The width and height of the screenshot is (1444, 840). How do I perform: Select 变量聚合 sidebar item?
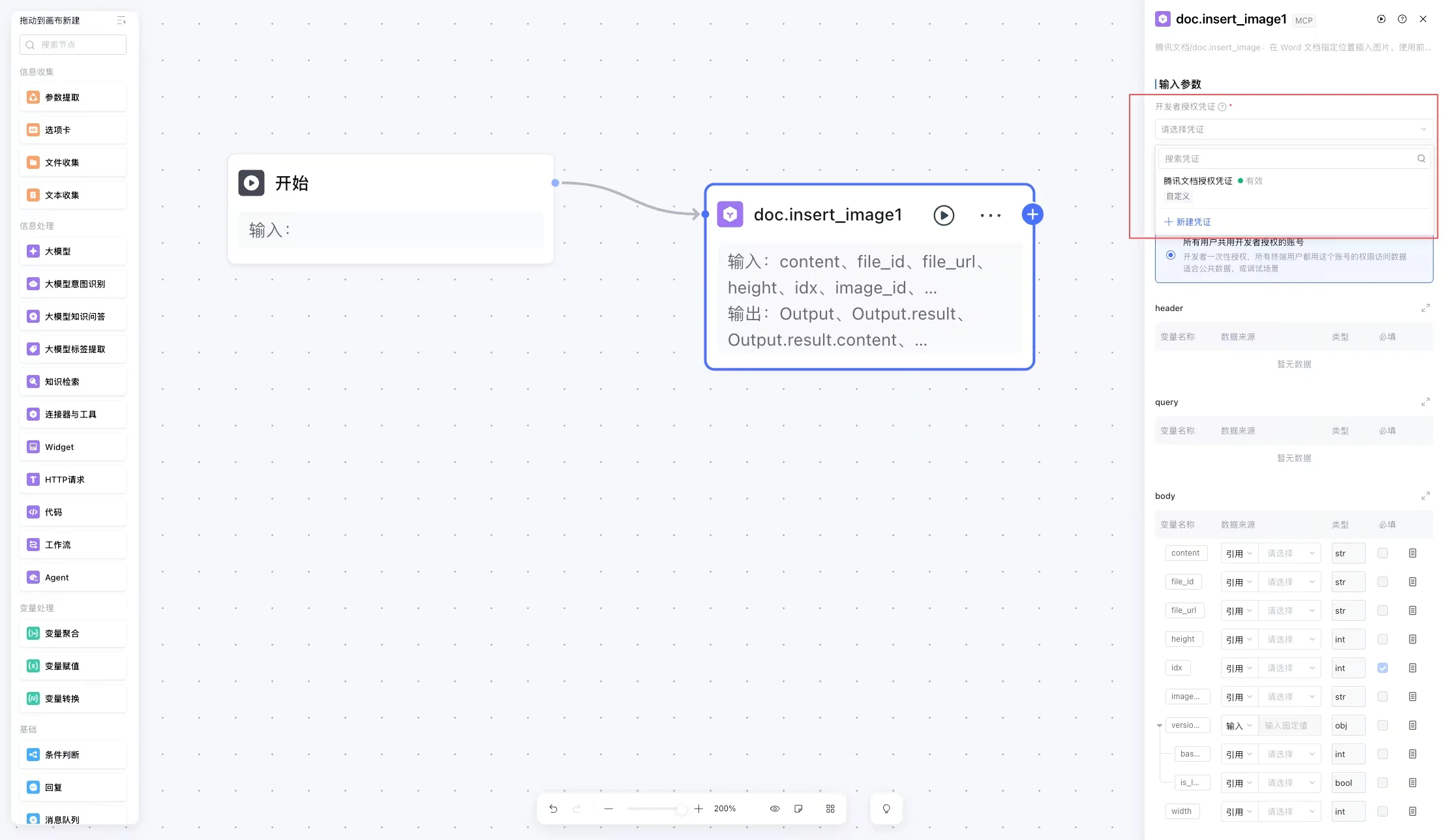(x=73, y=633)
